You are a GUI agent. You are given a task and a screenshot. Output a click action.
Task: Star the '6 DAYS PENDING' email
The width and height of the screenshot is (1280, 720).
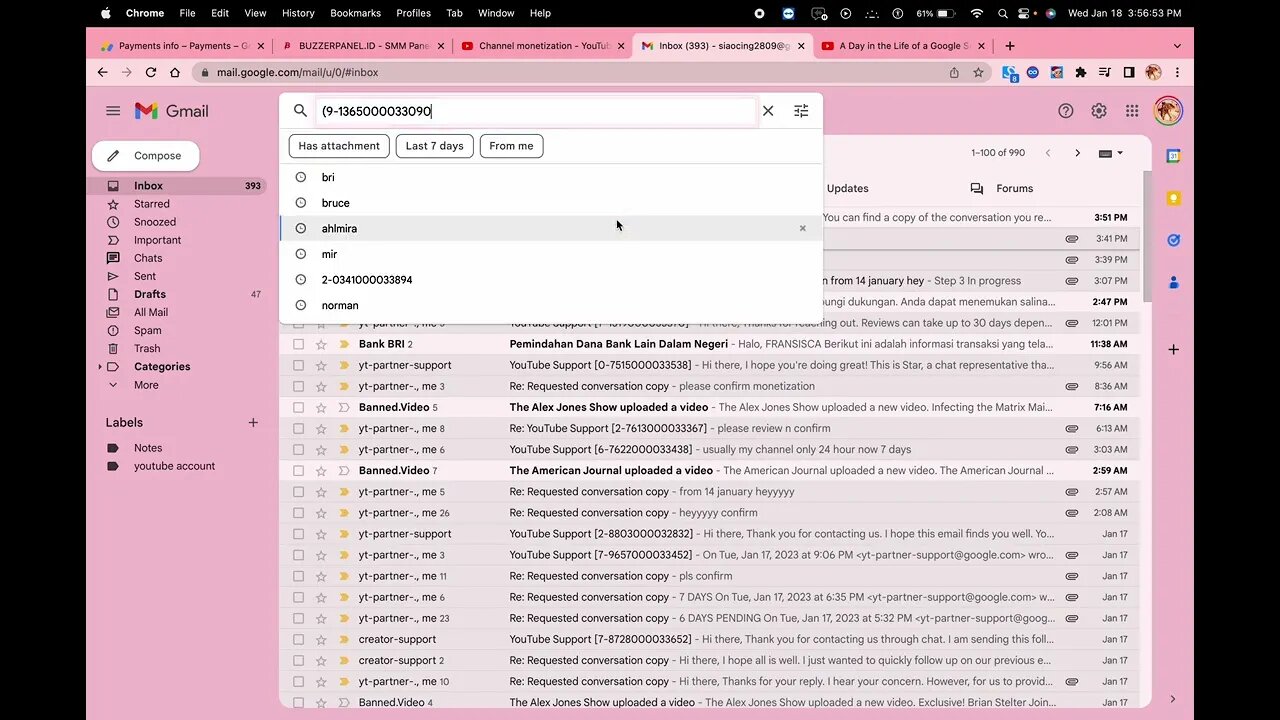321,618
